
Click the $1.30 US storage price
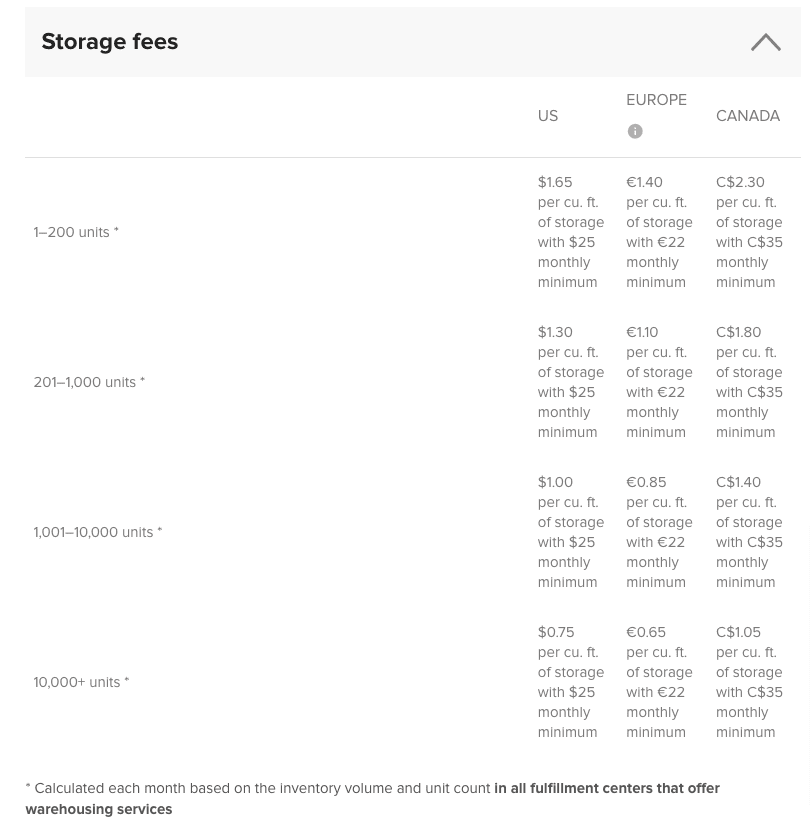(x=555, y=332)
